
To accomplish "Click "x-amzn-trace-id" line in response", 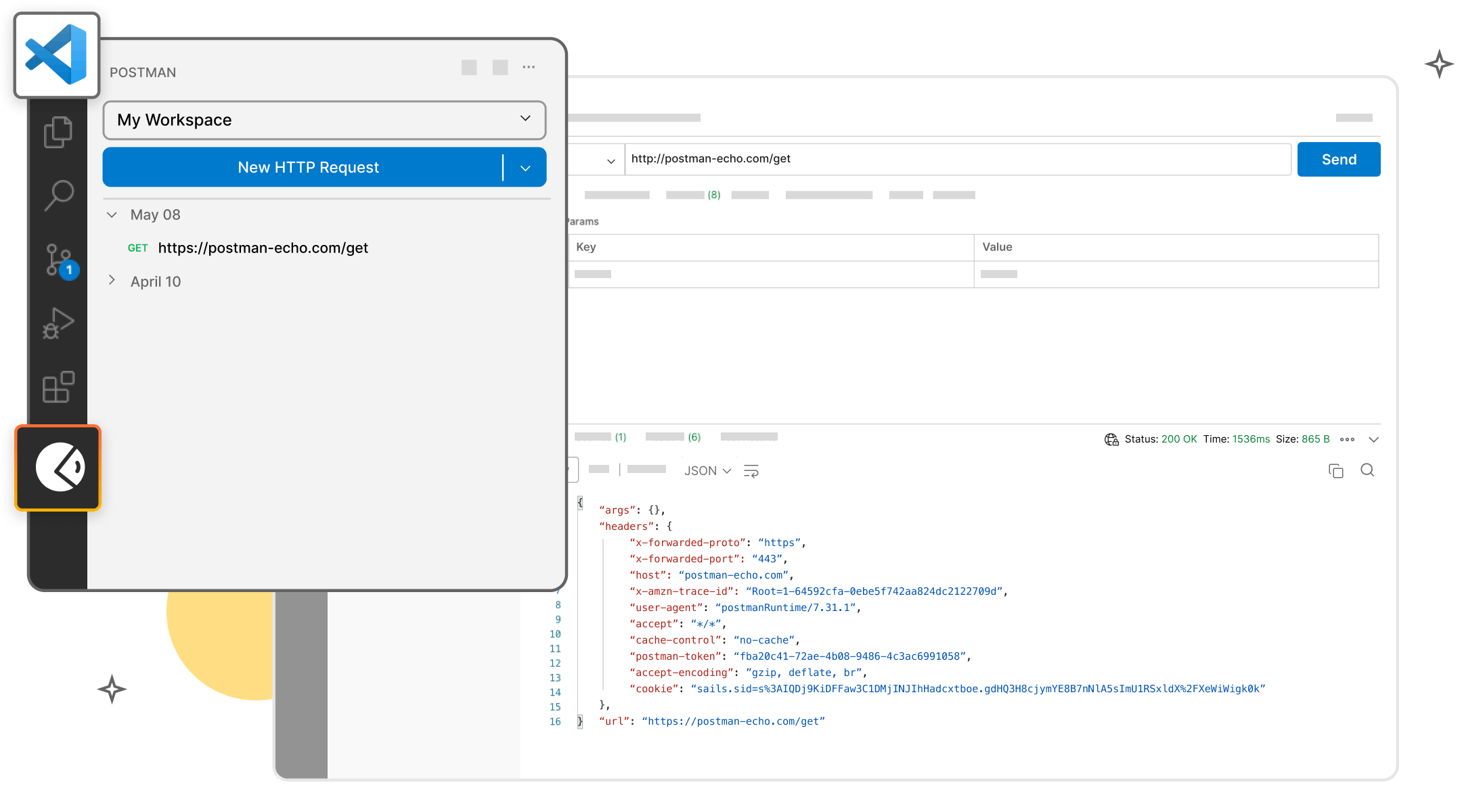I will click(818, 591).
